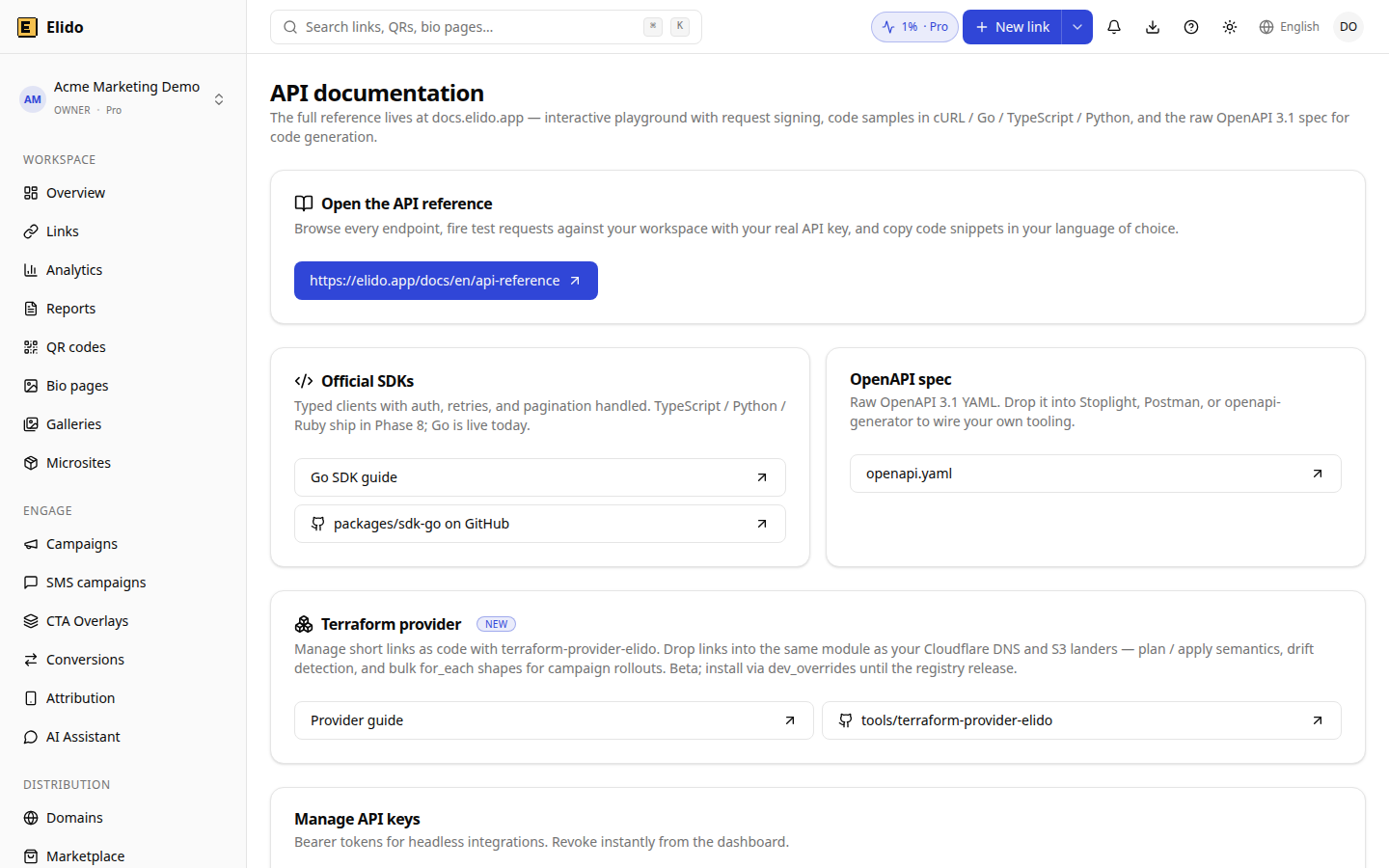Click external arrow on Go SDK guide row
This screenshot has width=1389, height=868.
click(762, 477)
